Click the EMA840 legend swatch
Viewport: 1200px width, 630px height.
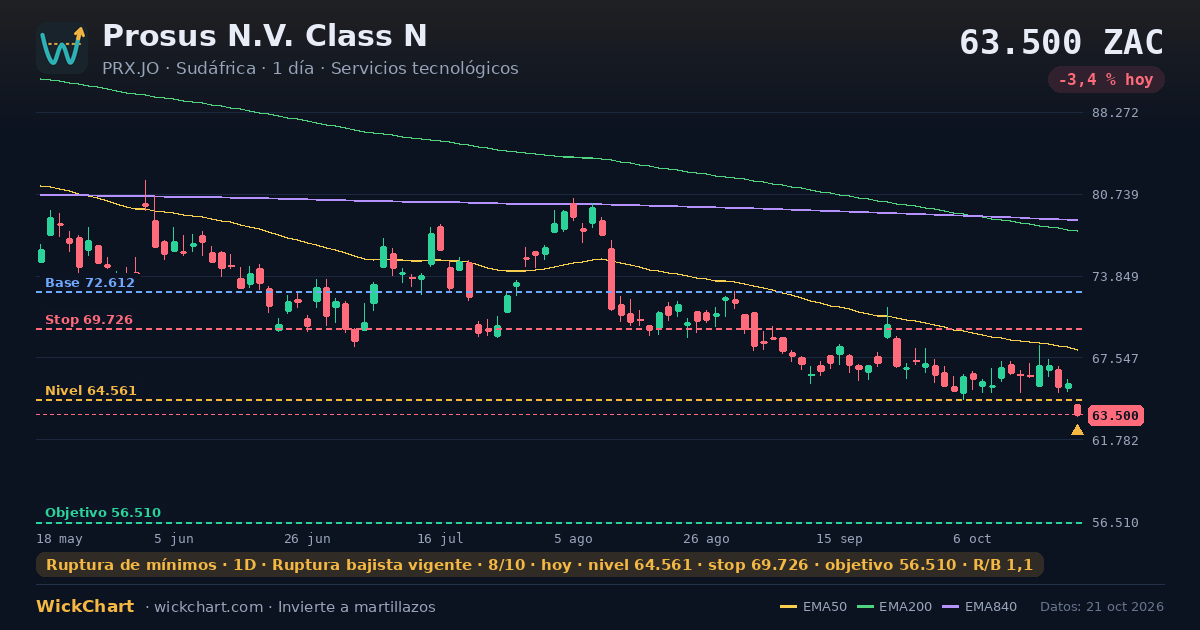(949, 607)
